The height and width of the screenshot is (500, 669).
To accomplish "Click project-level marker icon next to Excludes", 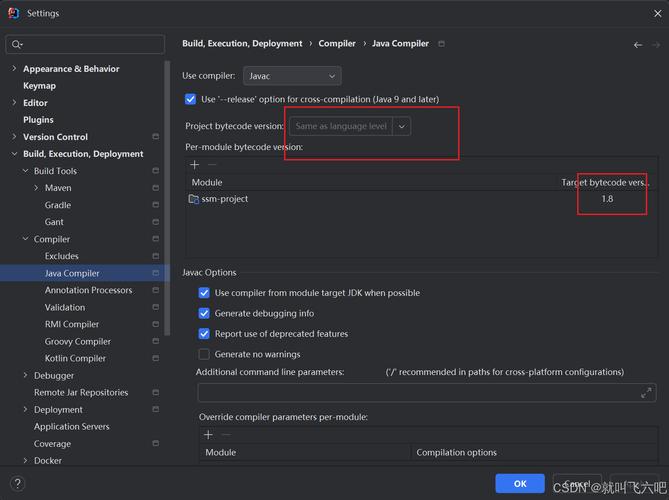I will click(156, 256).
